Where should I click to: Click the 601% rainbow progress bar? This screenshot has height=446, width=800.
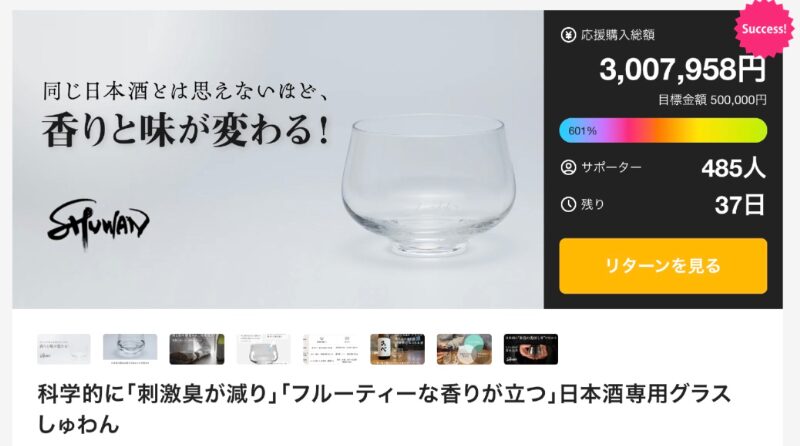tap(663, 131)
